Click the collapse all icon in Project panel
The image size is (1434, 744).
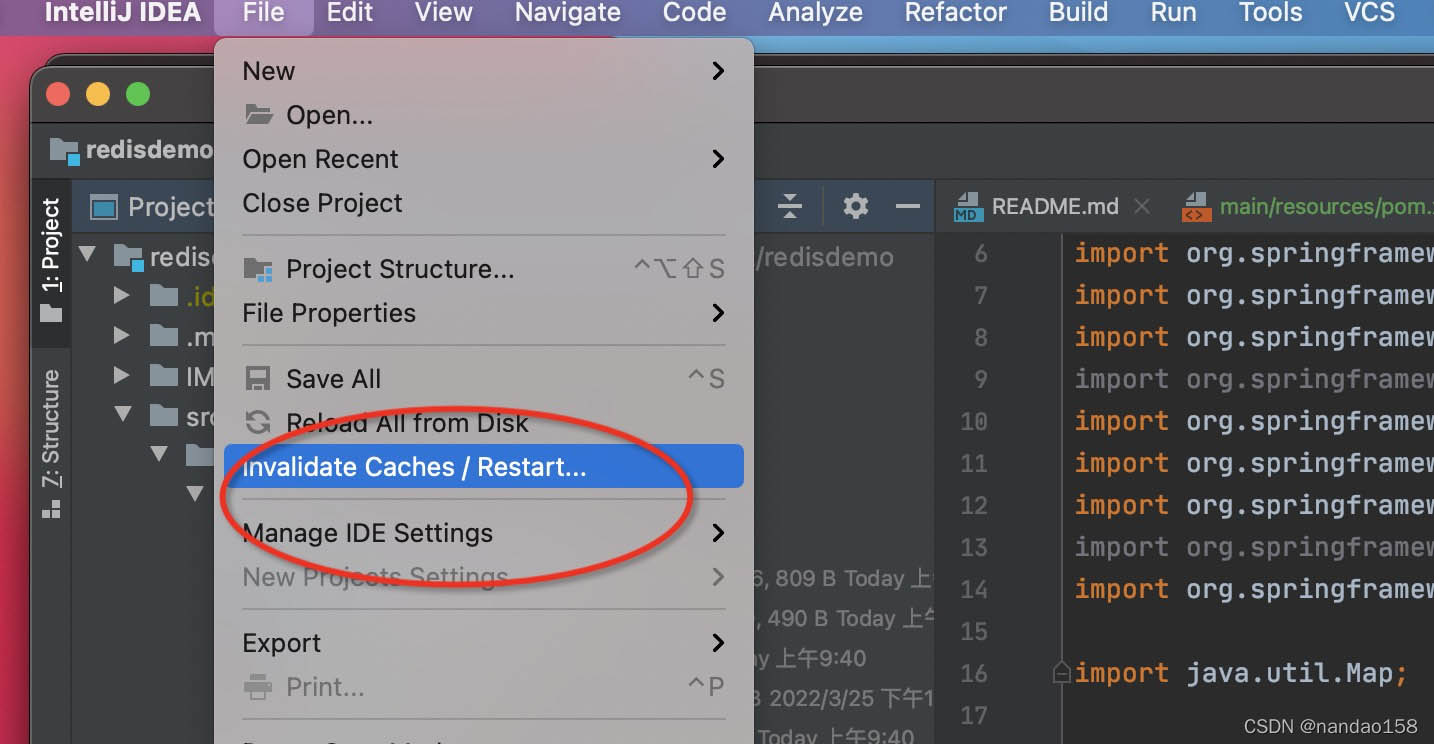pyautogui.click(x=790, y=207)
